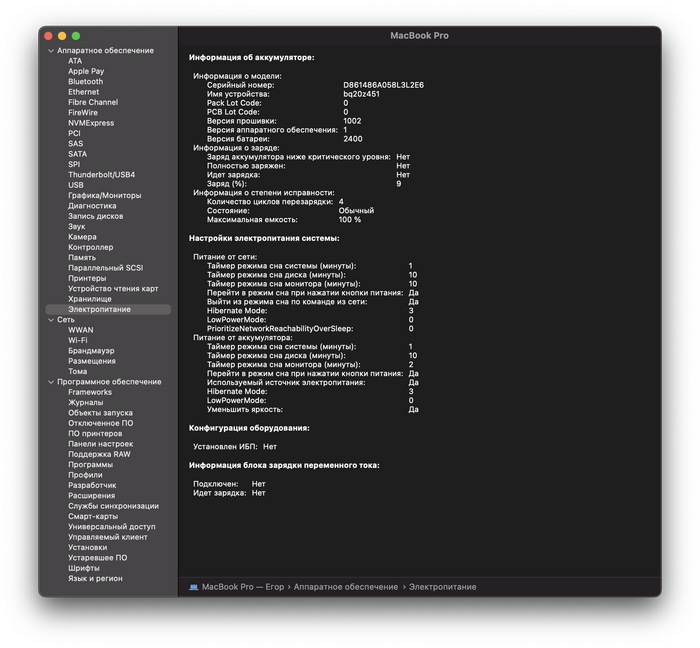Select Шрифты in the sidebar
This screenshot has width=700, height=648.
click(83, 568)
